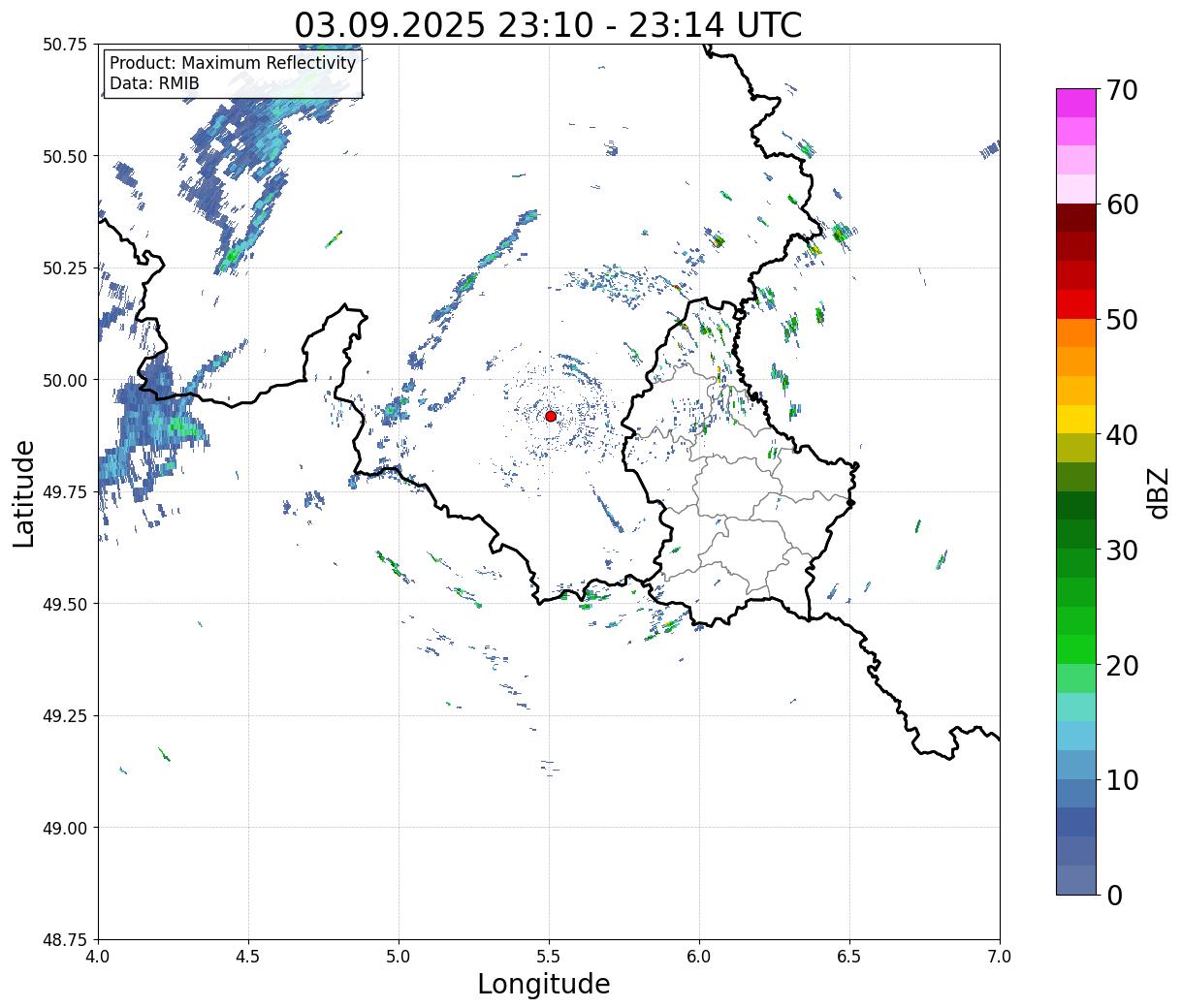
Task: Click the Latitude axis label
Action: [x=24, y=492]
